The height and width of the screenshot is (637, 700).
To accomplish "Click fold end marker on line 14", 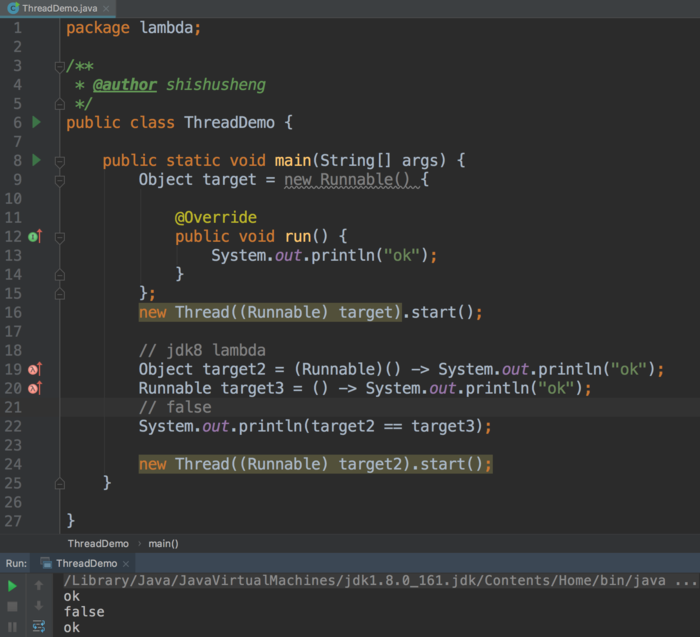I will 59,275.
